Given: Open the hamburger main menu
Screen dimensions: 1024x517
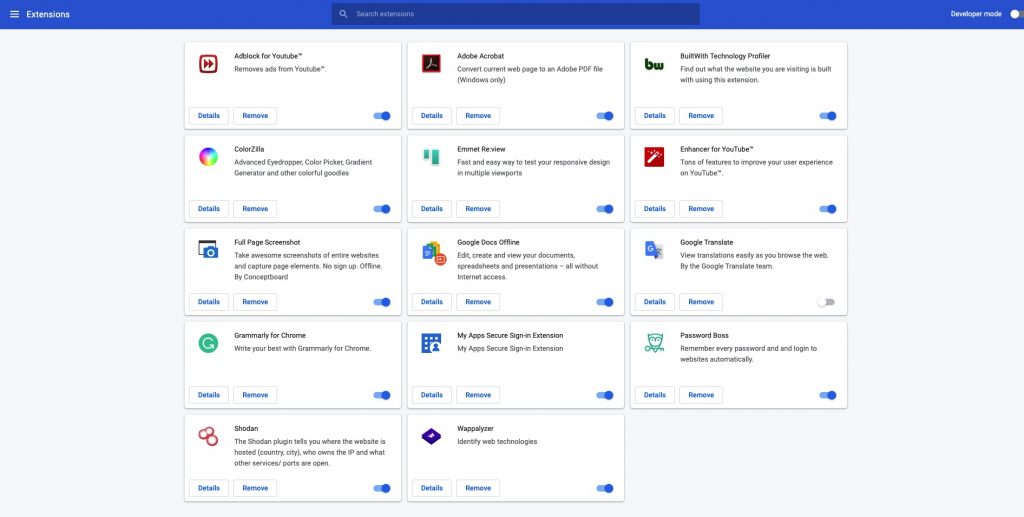Looking at the screenshot, I should tap(14, 14).
